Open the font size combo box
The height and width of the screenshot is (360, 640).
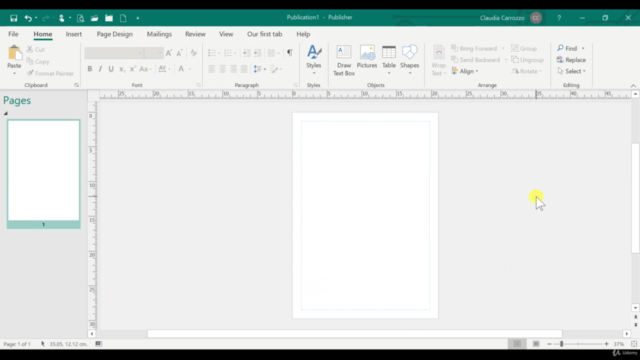(x=153, y=53)
